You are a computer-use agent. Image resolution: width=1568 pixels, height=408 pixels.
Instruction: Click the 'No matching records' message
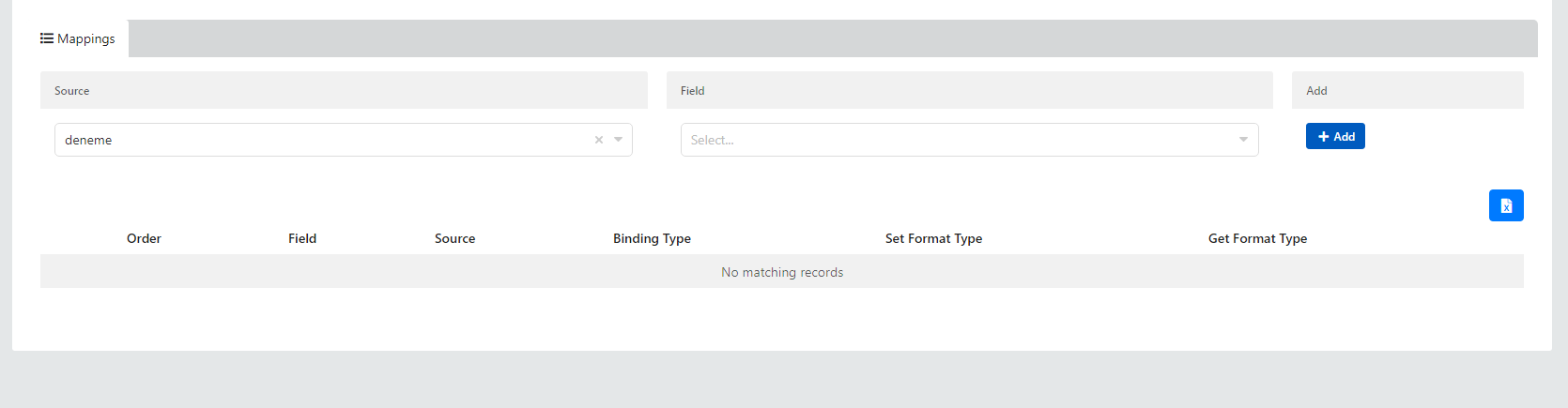[782, 272]
